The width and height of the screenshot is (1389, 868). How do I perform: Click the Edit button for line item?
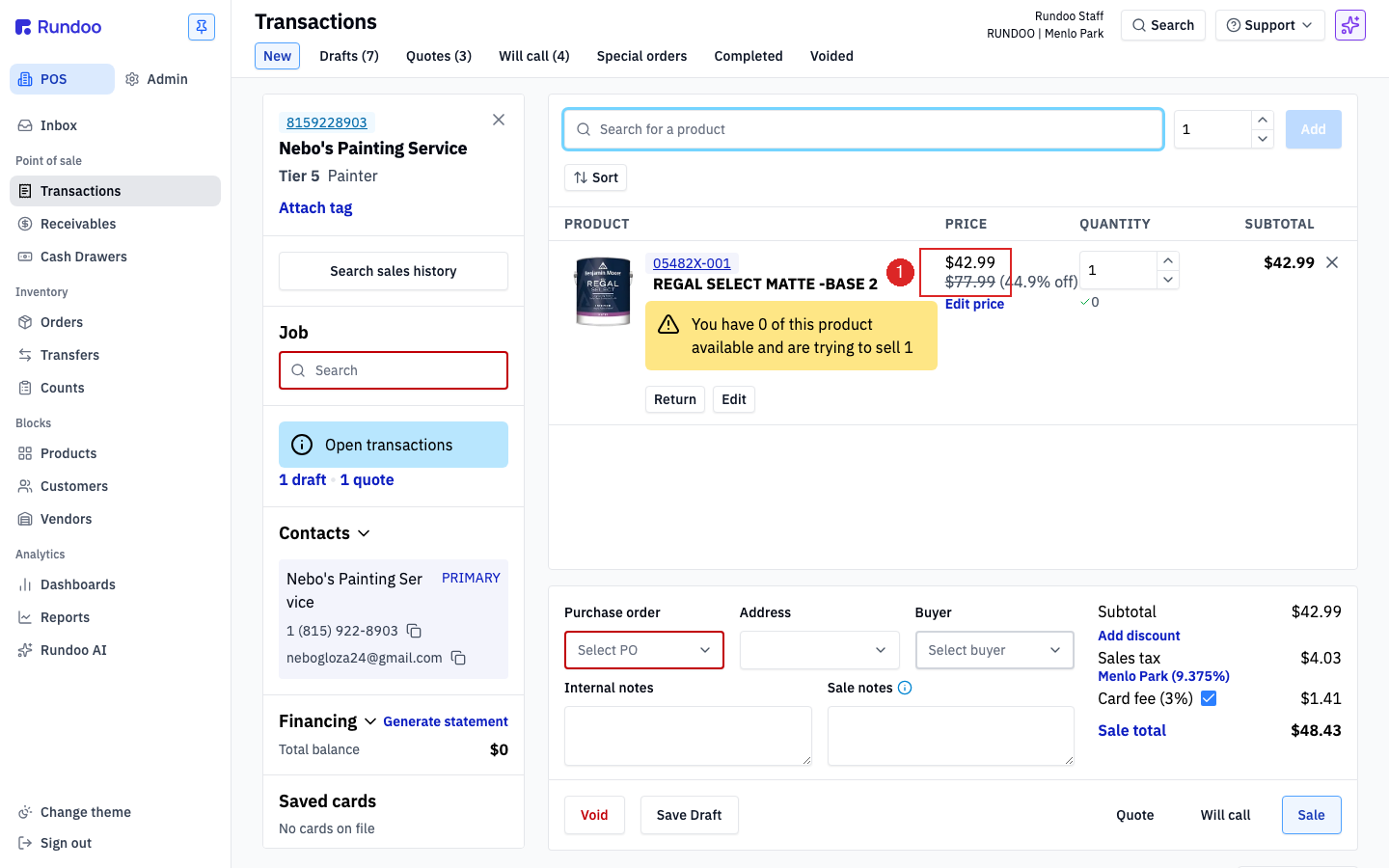click(x=734, y=399)
